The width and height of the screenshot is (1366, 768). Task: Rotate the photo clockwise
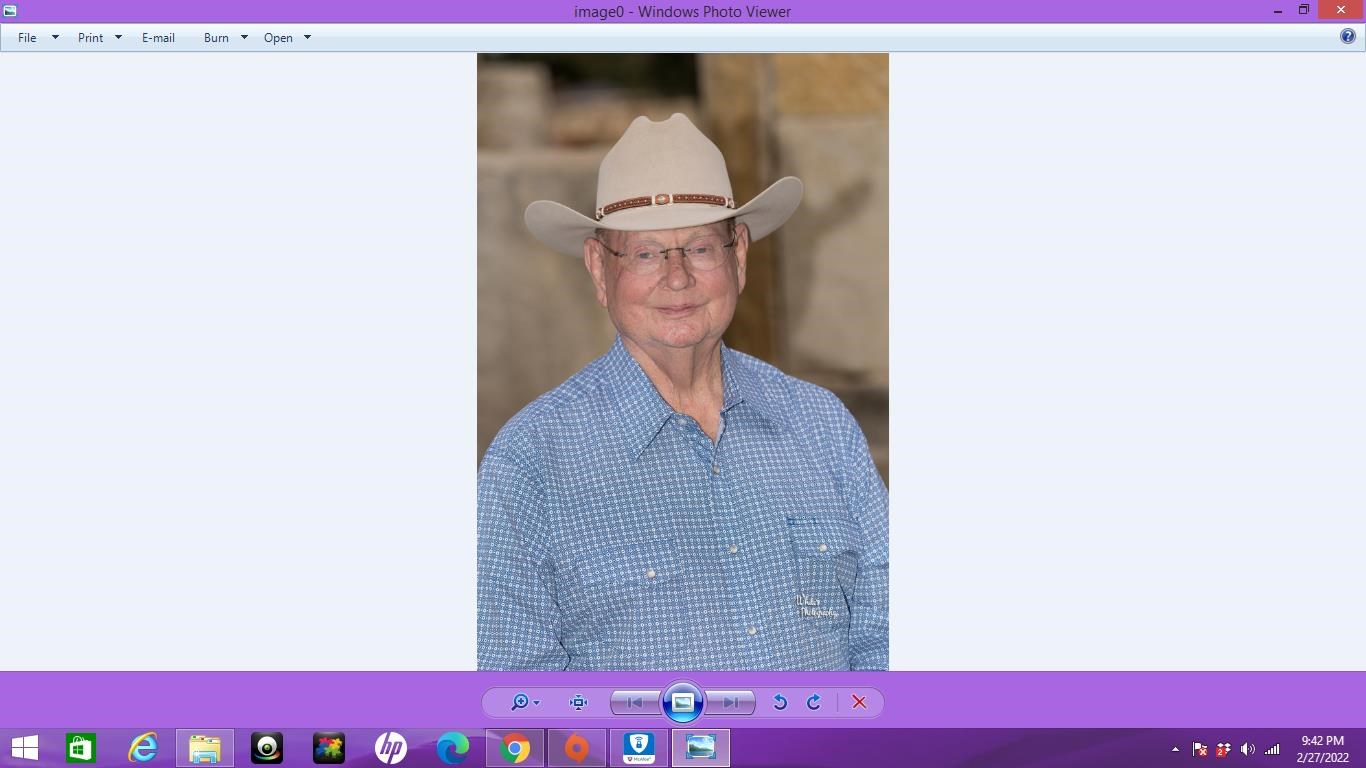click(814, 702)
